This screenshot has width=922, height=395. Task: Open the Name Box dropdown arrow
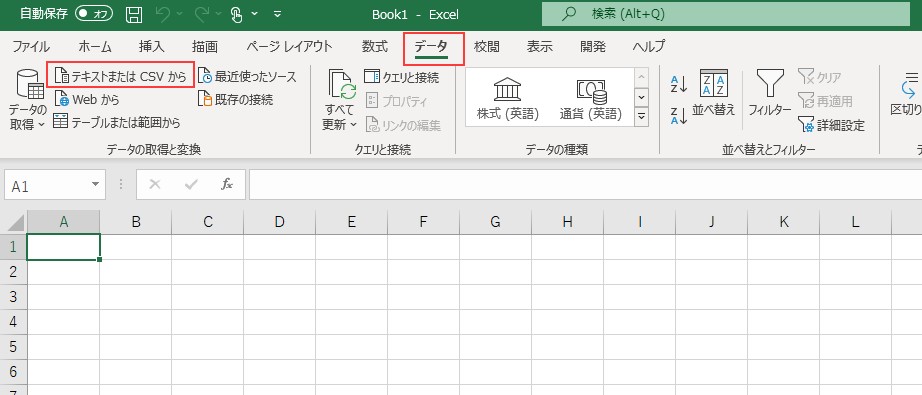point(95,185)
